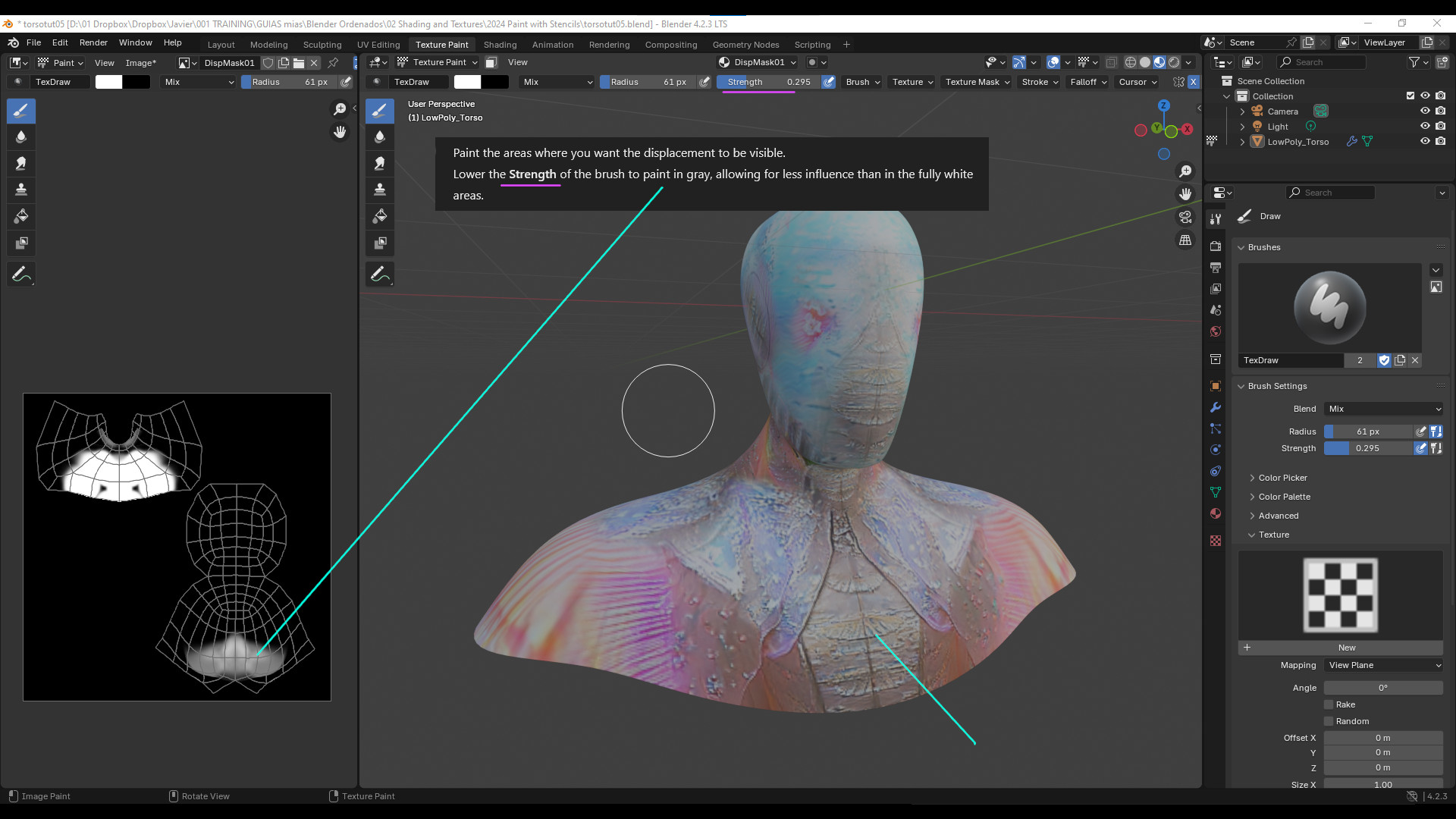1456x819 pixels.
Task: Hide the Camera in the viewport
Action: (1425, 111)
